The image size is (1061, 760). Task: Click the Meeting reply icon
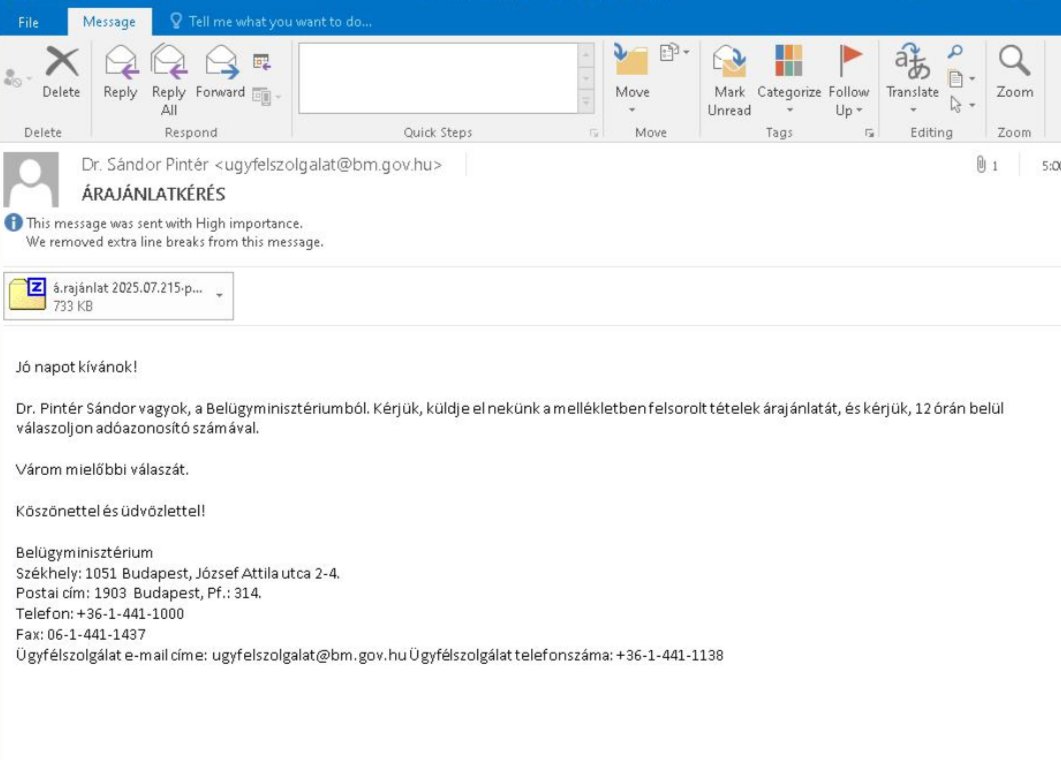[261, 62]
